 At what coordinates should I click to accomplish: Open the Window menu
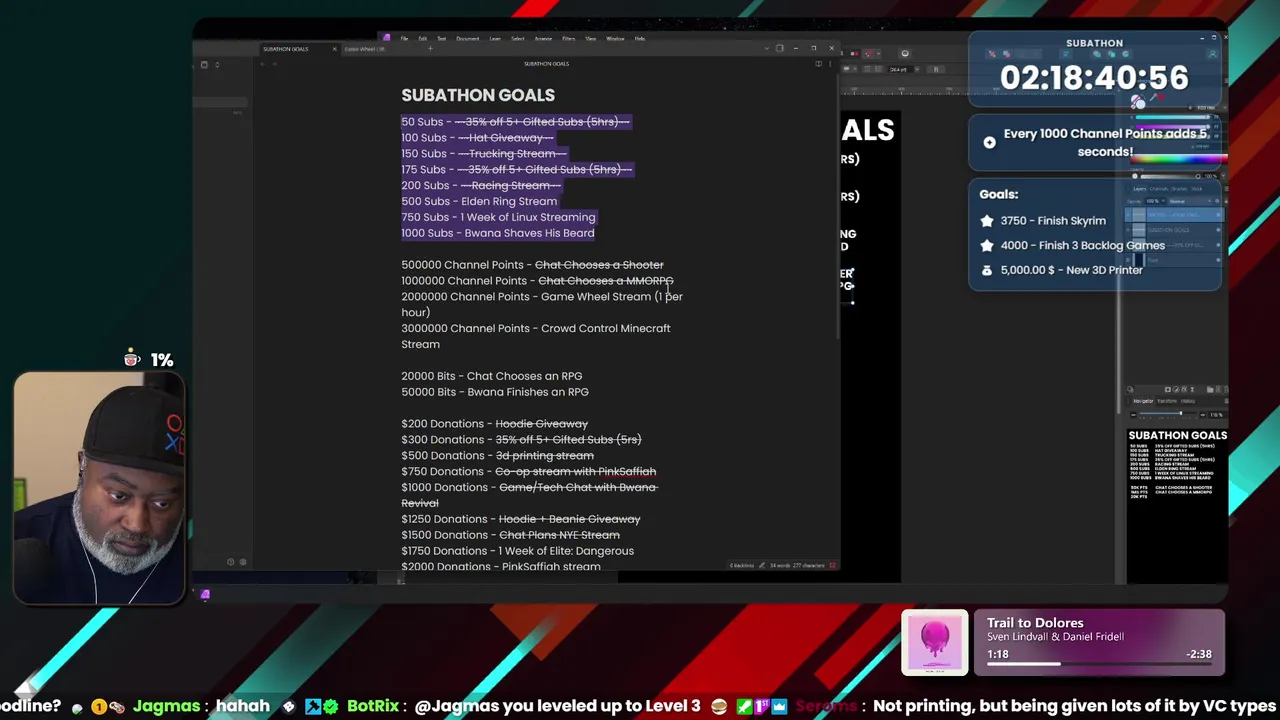click(x=615, y=38)
